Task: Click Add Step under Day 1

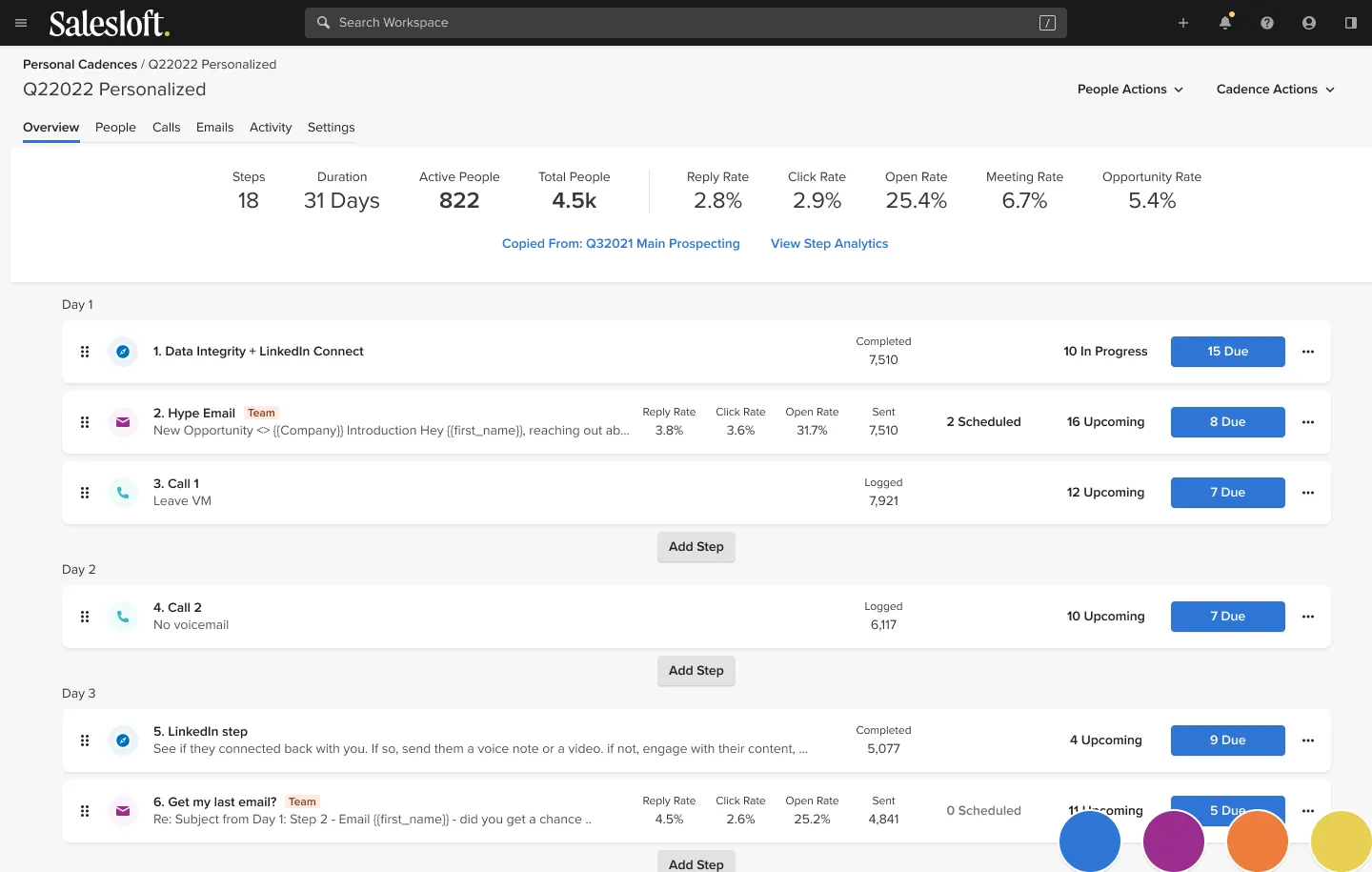Action: [696, 547]
